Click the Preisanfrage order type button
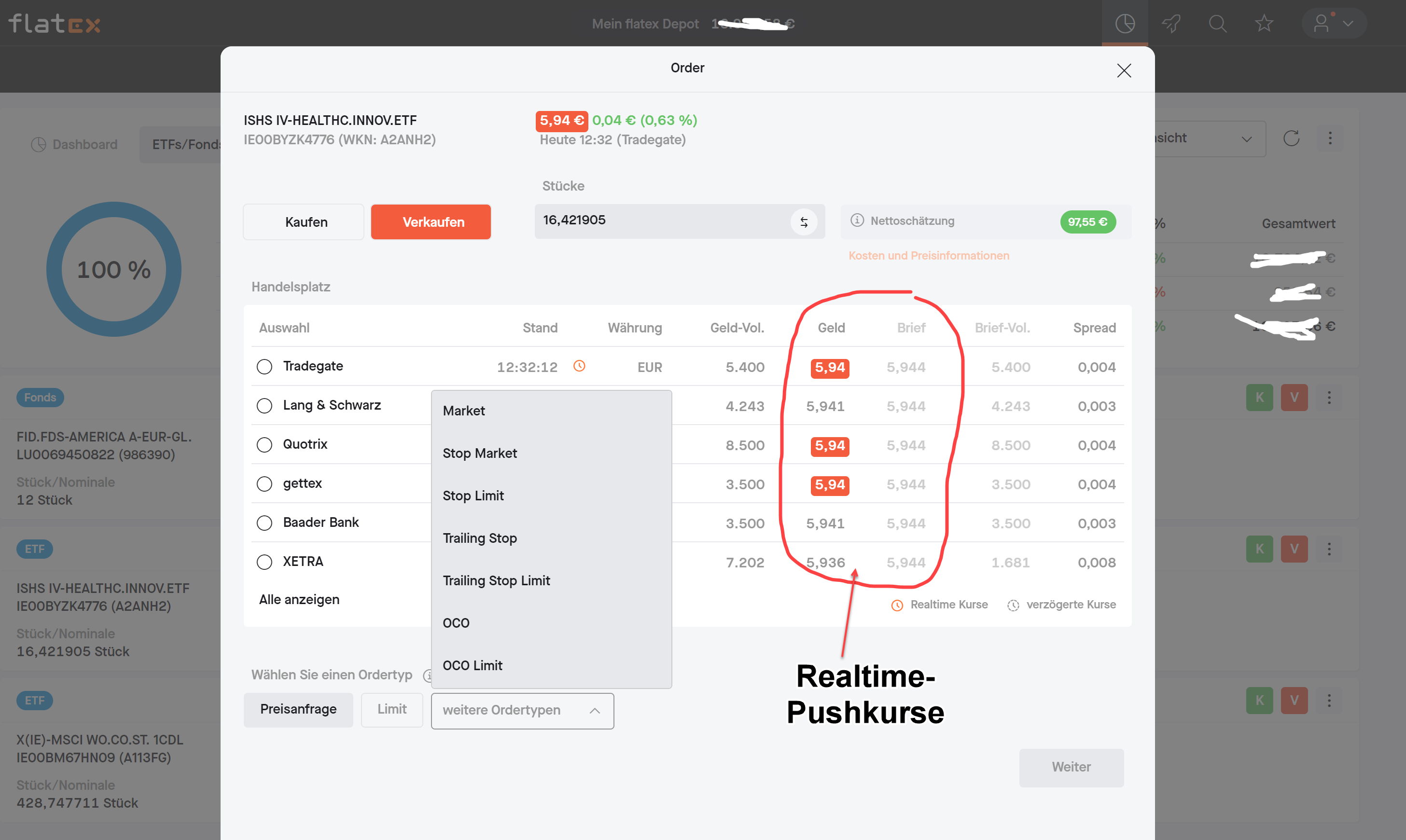Image resolution: width=1406 pixels, height=840 pixels. point(298,710)
